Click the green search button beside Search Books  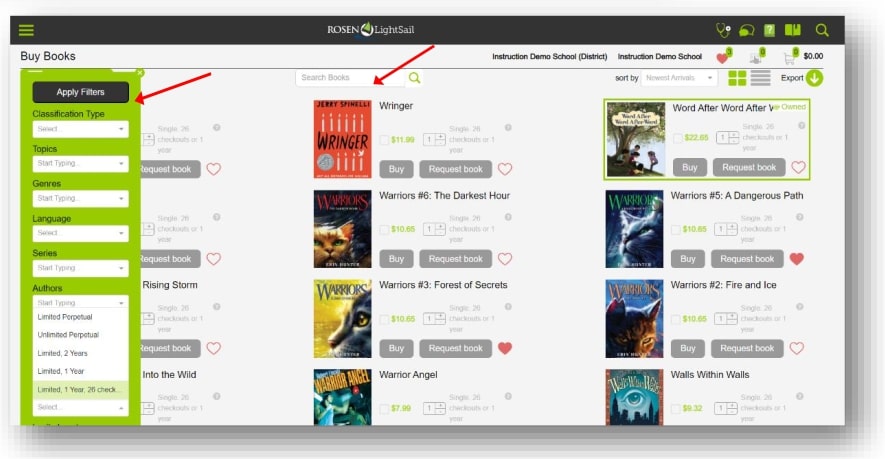click(414, 77)
